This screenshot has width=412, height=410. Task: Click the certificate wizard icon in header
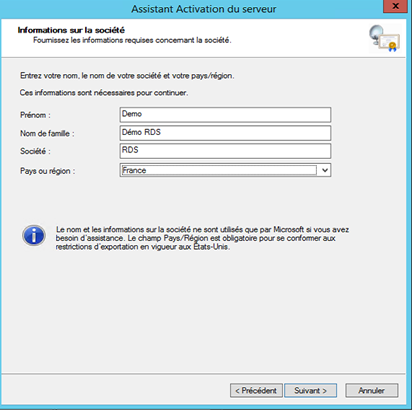coord(384,38)
